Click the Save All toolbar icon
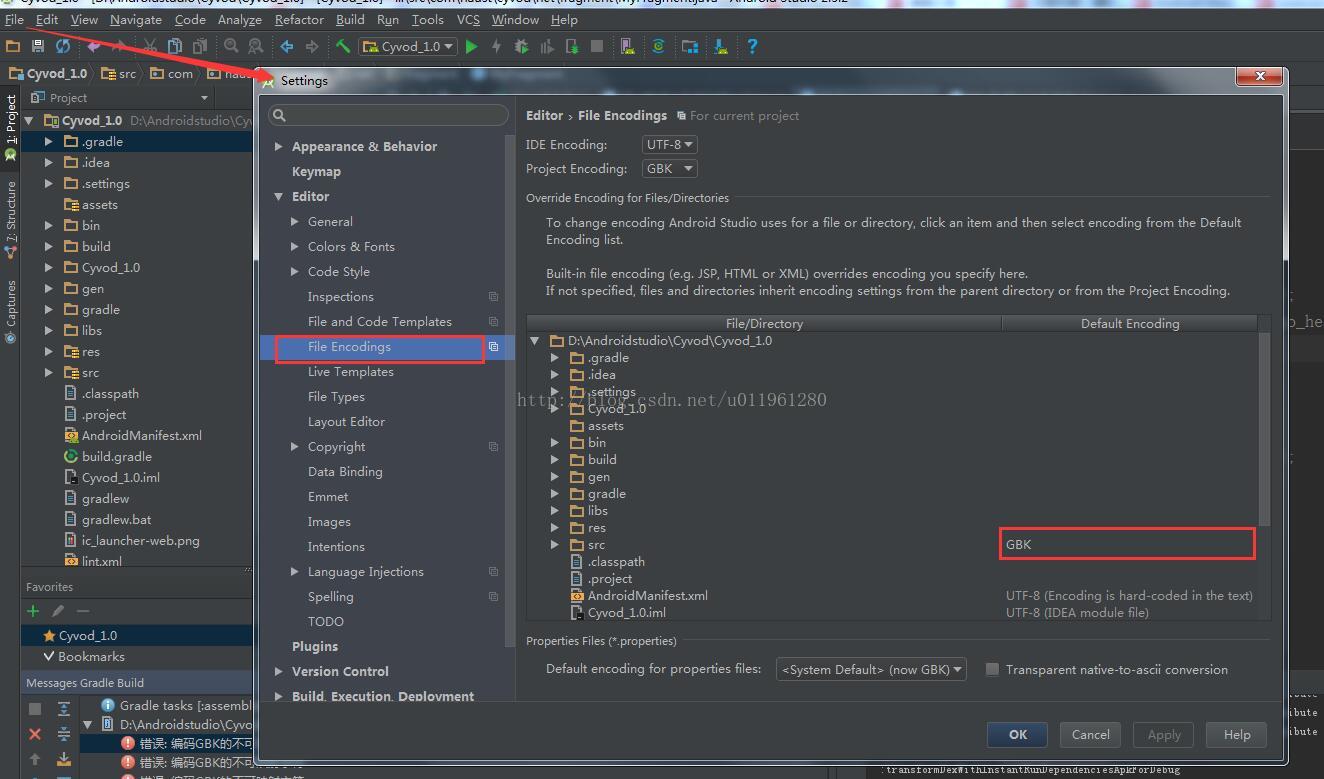The width and height of the screenshot is (1324, 779). point(38,46)
